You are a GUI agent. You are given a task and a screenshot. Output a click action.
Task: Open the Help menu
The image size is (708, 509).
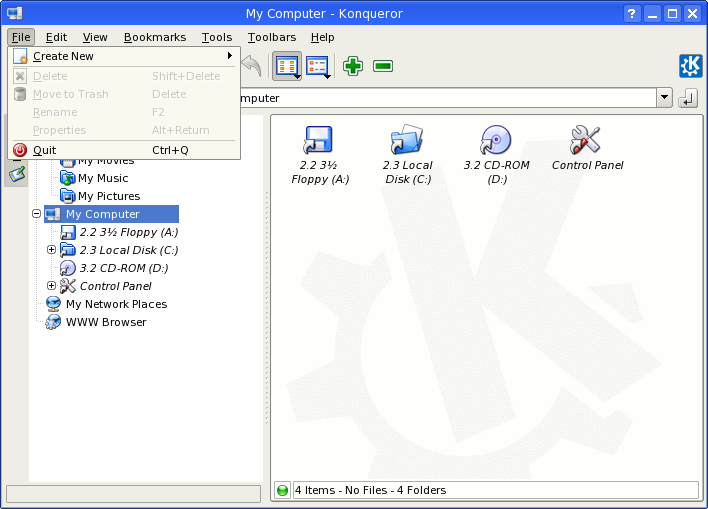click(322, 37)
